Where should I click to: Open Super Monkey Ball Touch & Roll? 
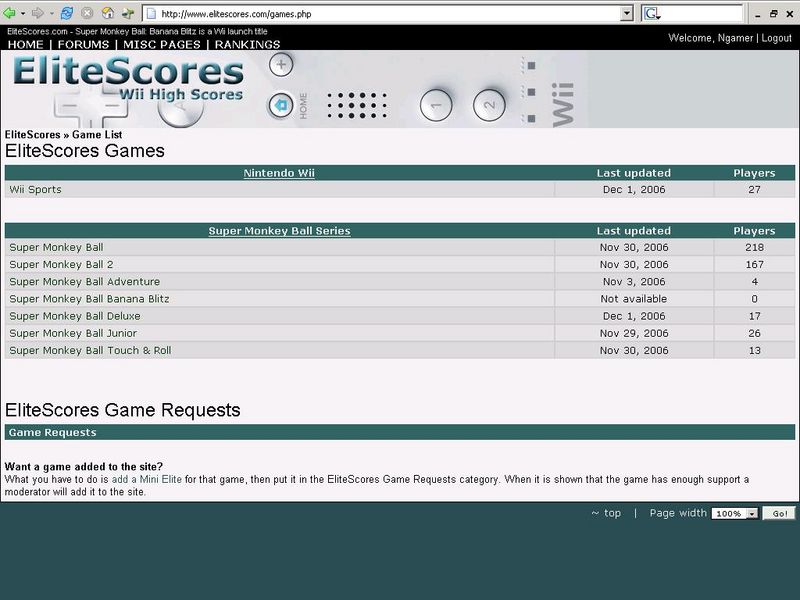pyautogui.click(x=90, y=351)
